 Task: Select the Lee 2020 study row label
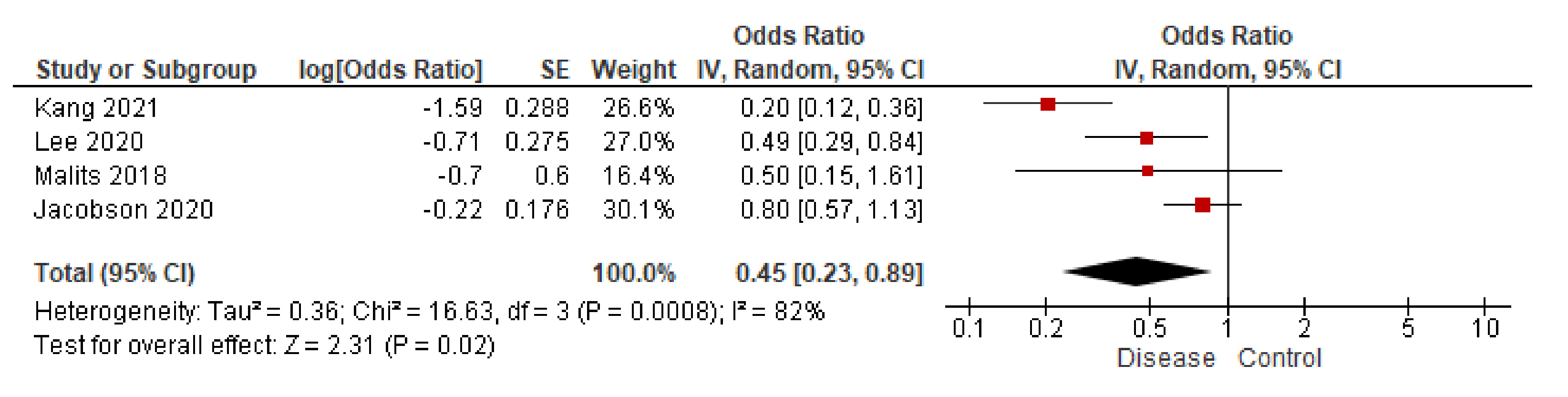point(89,142)
